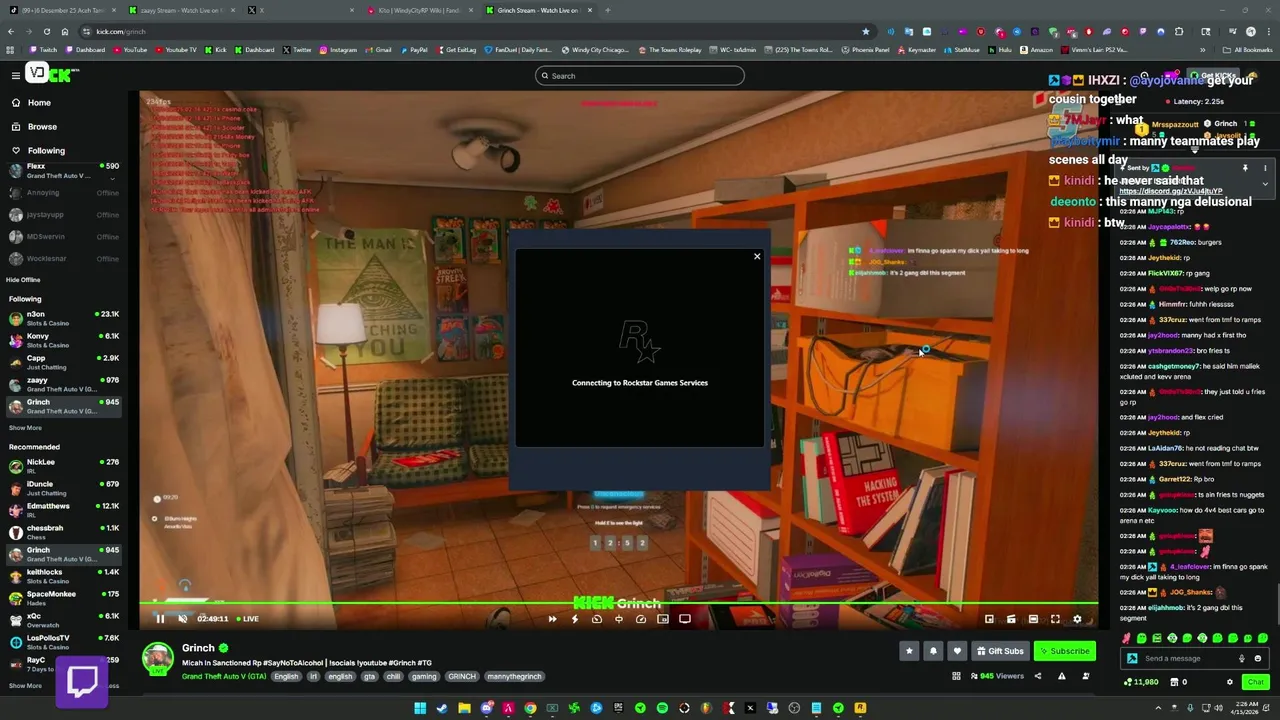Click Grand Theft Auto V (GTA) category link
This screenshot has height=720, width=1280.
pyautogui.click(x=224, y=676)
